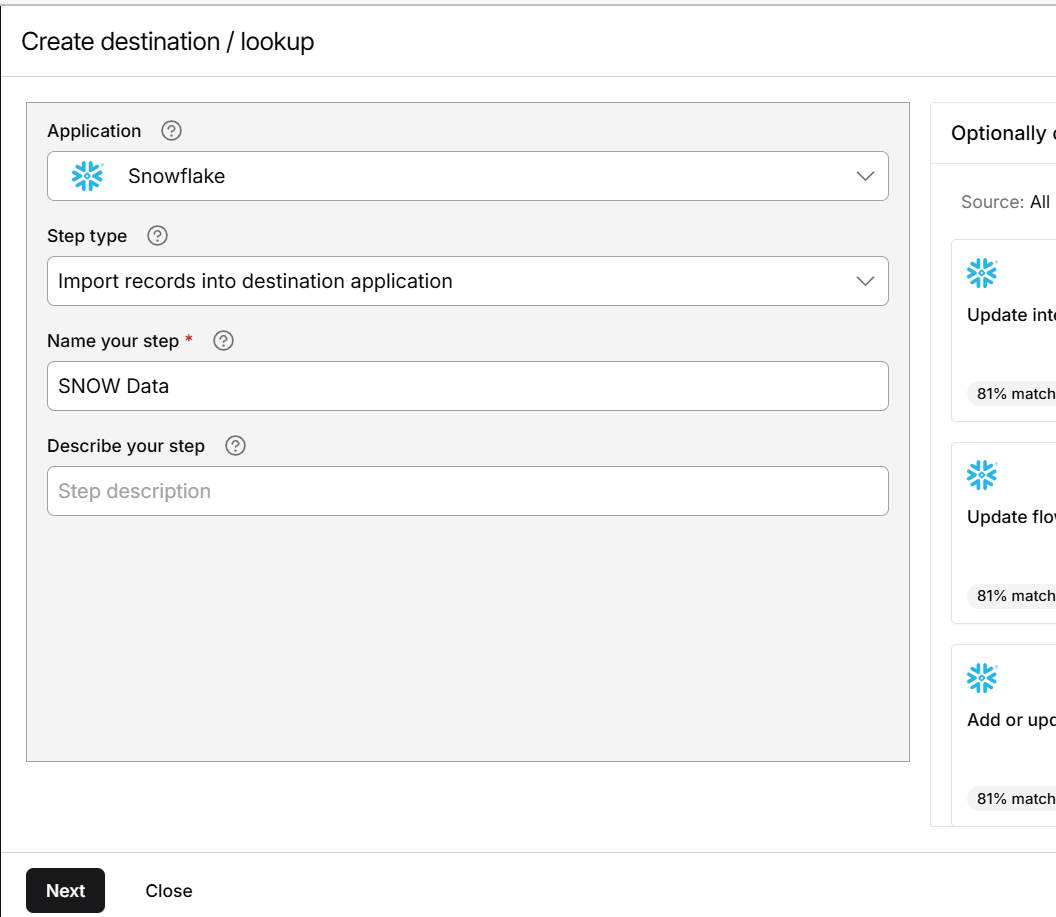Click 81% match badge under 'Add or upd'
The image size is (1056, 917).
click(1014, 798)
